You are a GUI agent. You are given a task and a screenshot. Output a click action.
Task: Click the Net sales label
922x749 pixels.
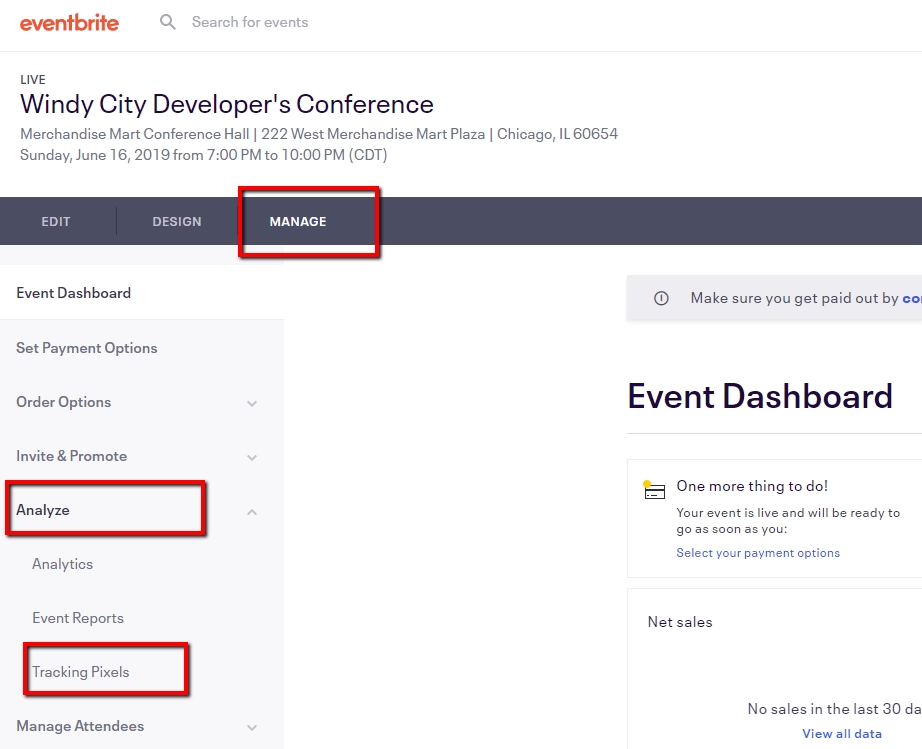680,622
